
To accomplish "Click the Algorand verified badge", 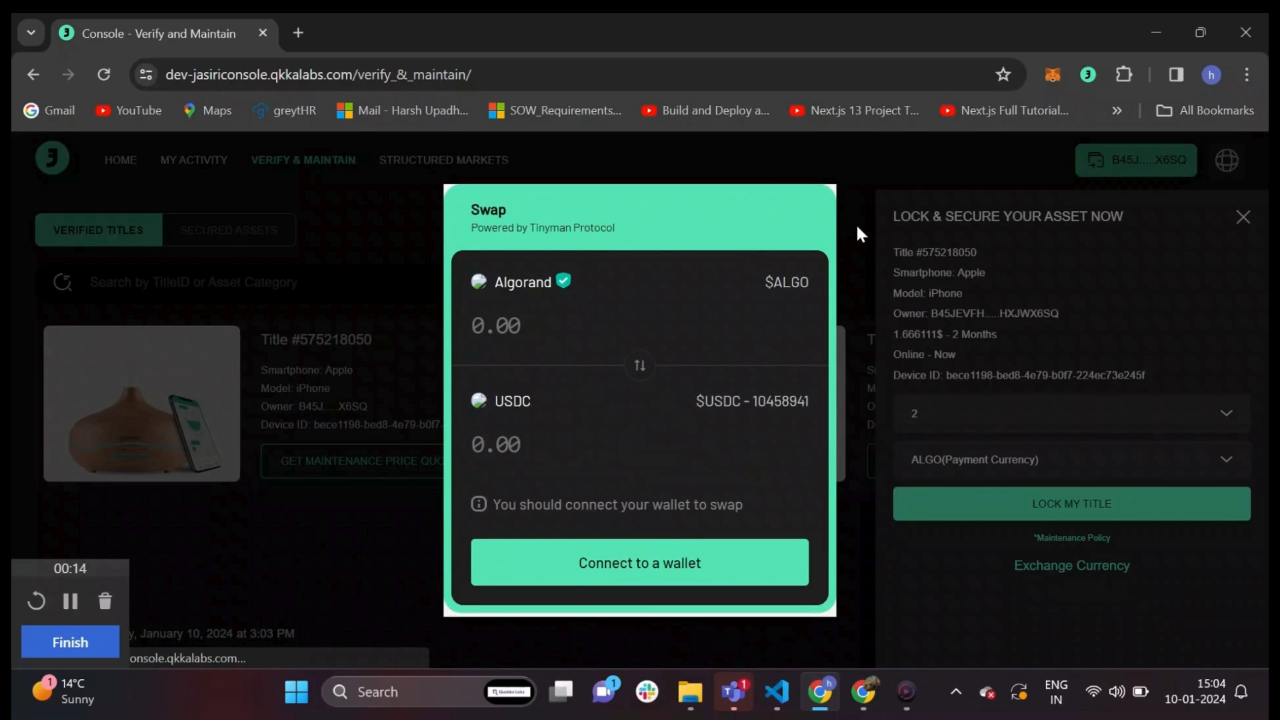I will coord(563,281).
